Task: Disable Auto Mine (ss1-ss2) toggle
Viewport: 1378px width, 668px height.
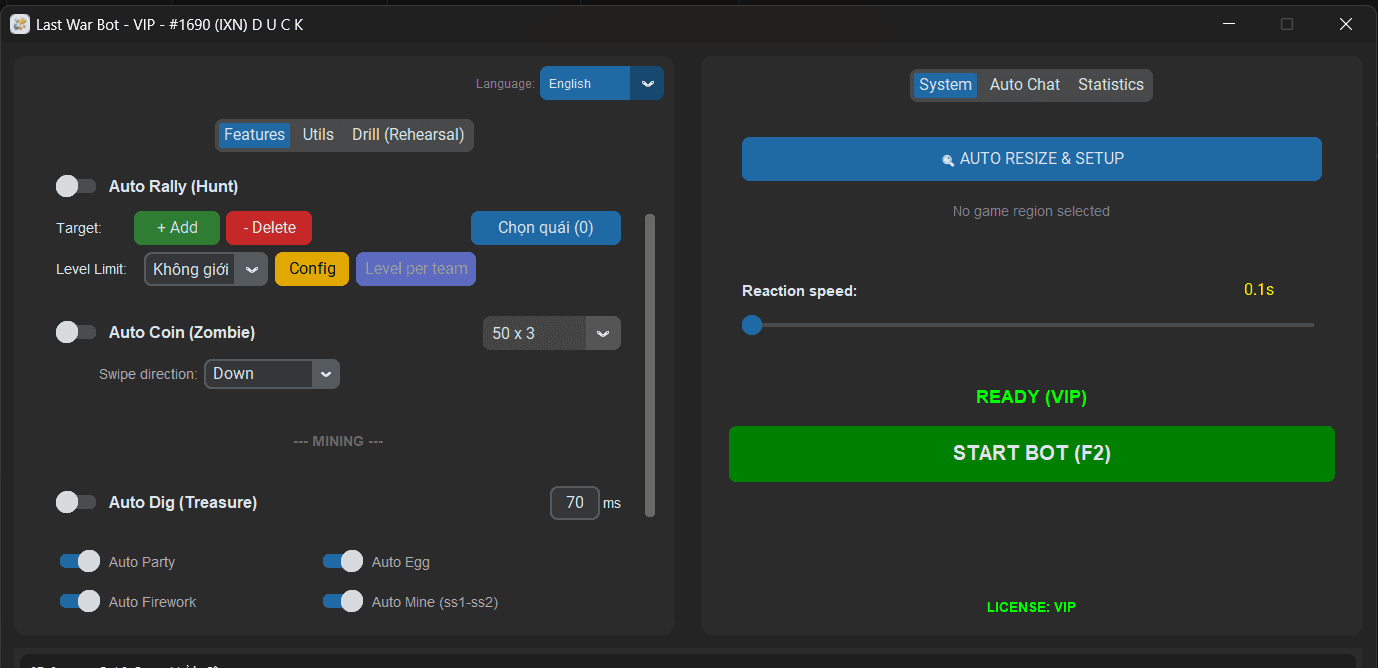Action: [342, 602]
